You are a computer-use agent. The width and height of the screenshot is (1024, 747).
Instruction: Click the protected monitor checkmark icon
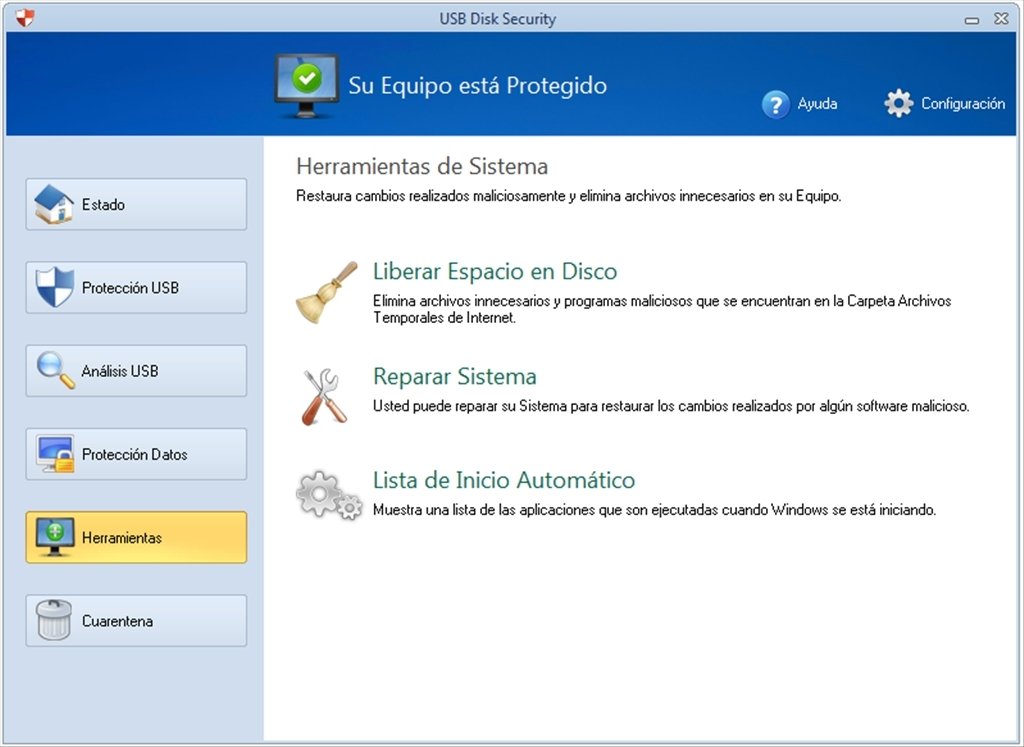pos(306,86)
